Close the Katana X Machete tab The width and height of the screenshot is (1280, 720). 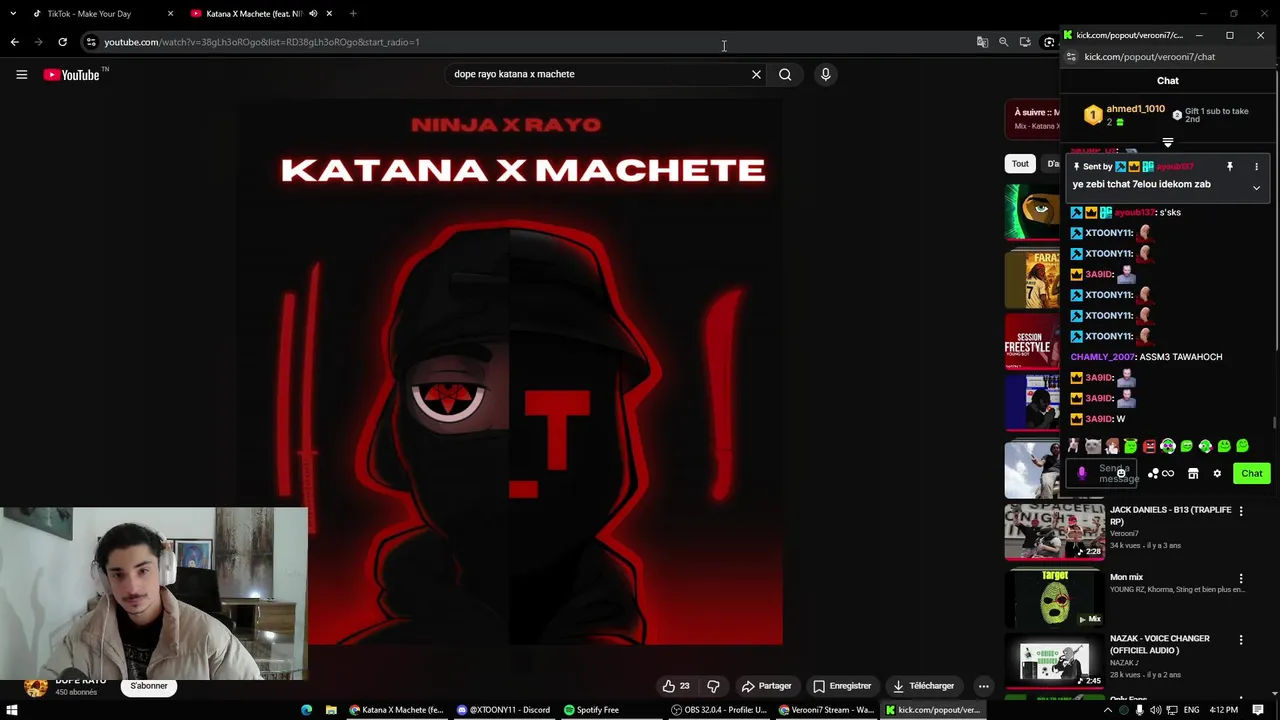pyautogui.click(x=329, y=14)
